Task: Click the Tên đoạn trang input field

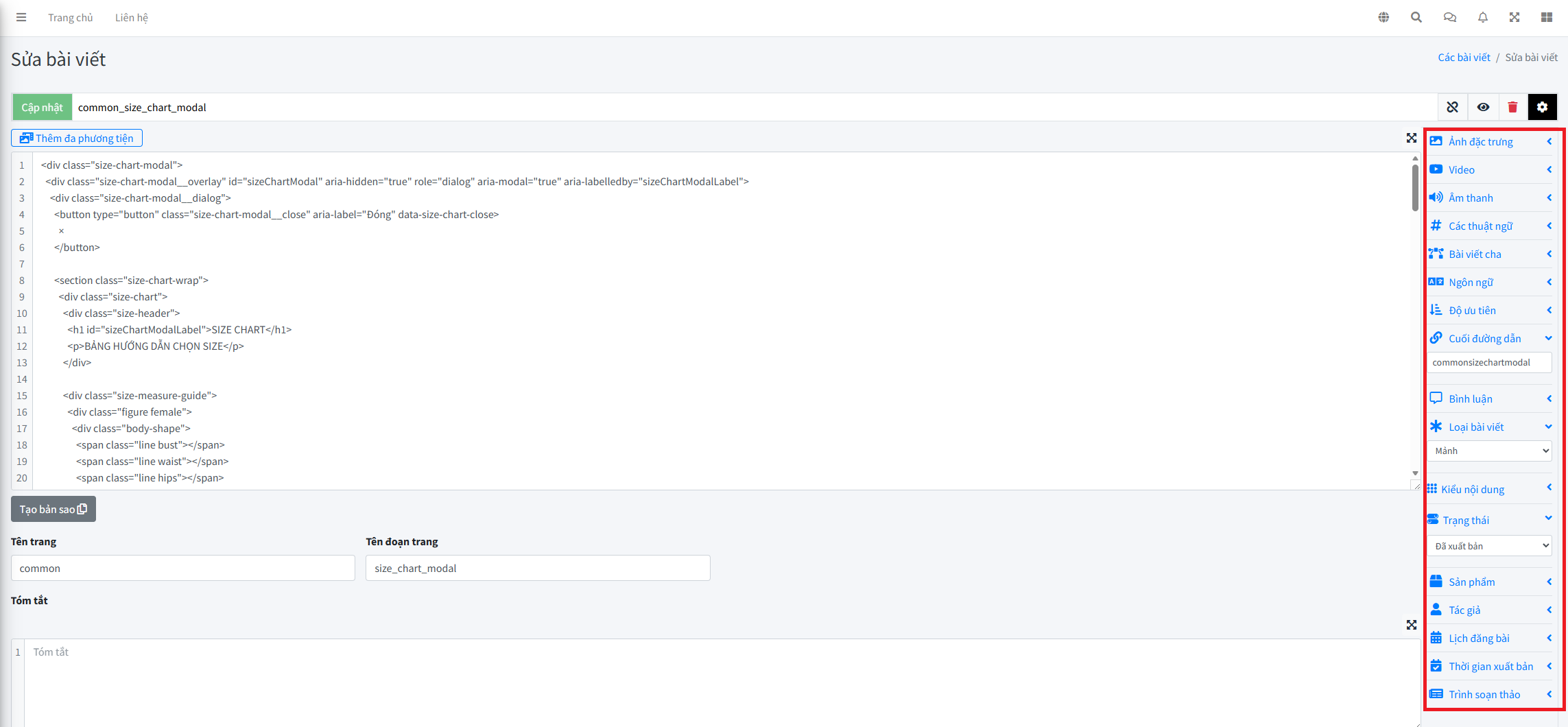Action: click(x=537, y=568)
